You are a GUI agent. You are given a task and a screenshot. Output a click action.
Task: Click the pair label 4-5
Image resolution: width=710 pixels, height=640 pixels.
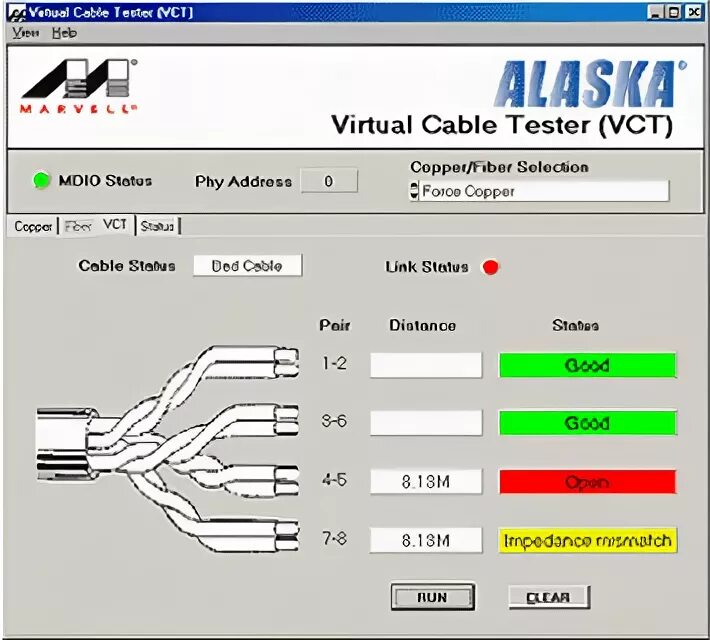334,479
